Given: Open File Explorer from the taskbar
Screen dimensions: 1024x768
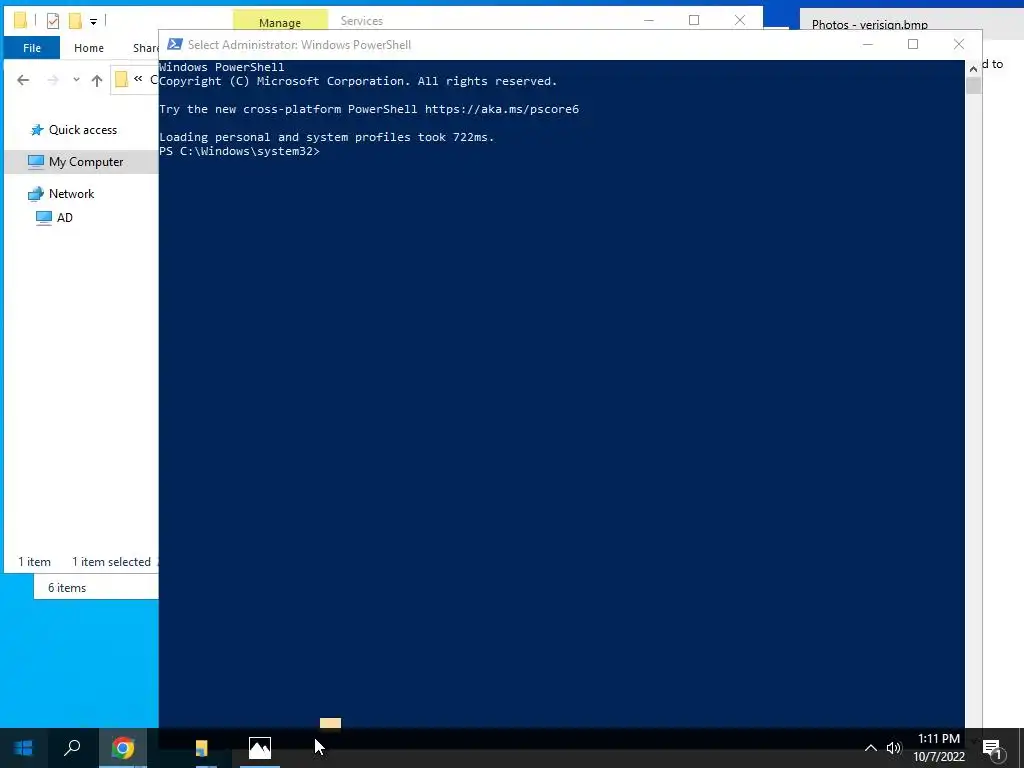Looking at the screenshot, I should coord(201,748).
